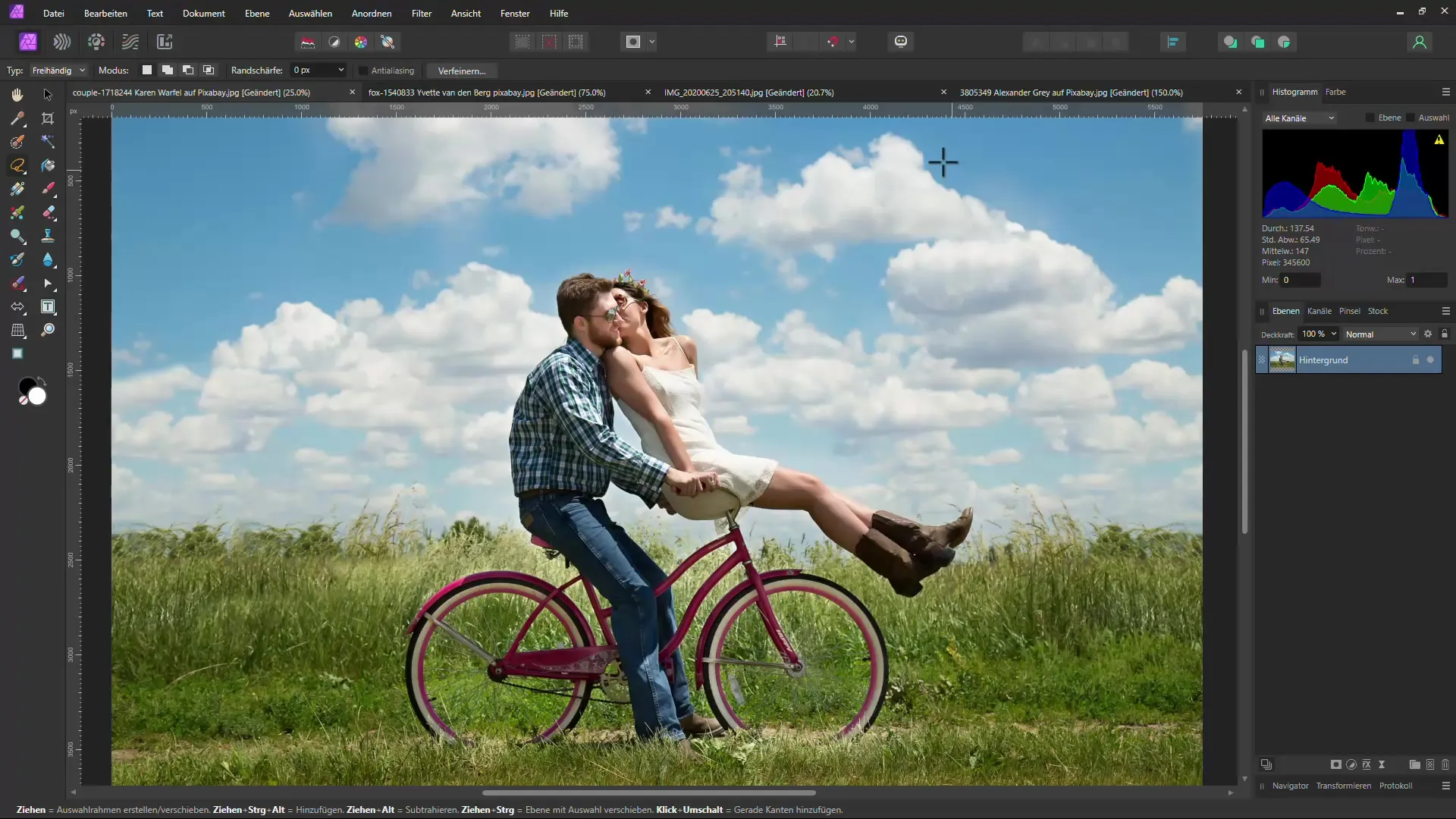The width and height of the screenshot is (1456, 819).
Task: Select the Blur droplet tool
Action: tap(48, 259)
